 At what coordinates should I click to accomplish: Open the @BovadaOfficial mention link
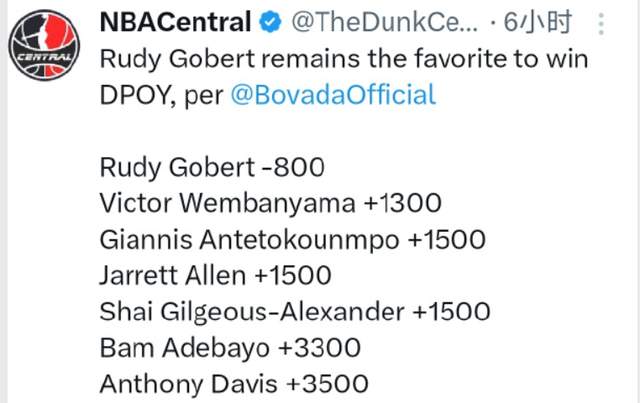tap(333, 96)
